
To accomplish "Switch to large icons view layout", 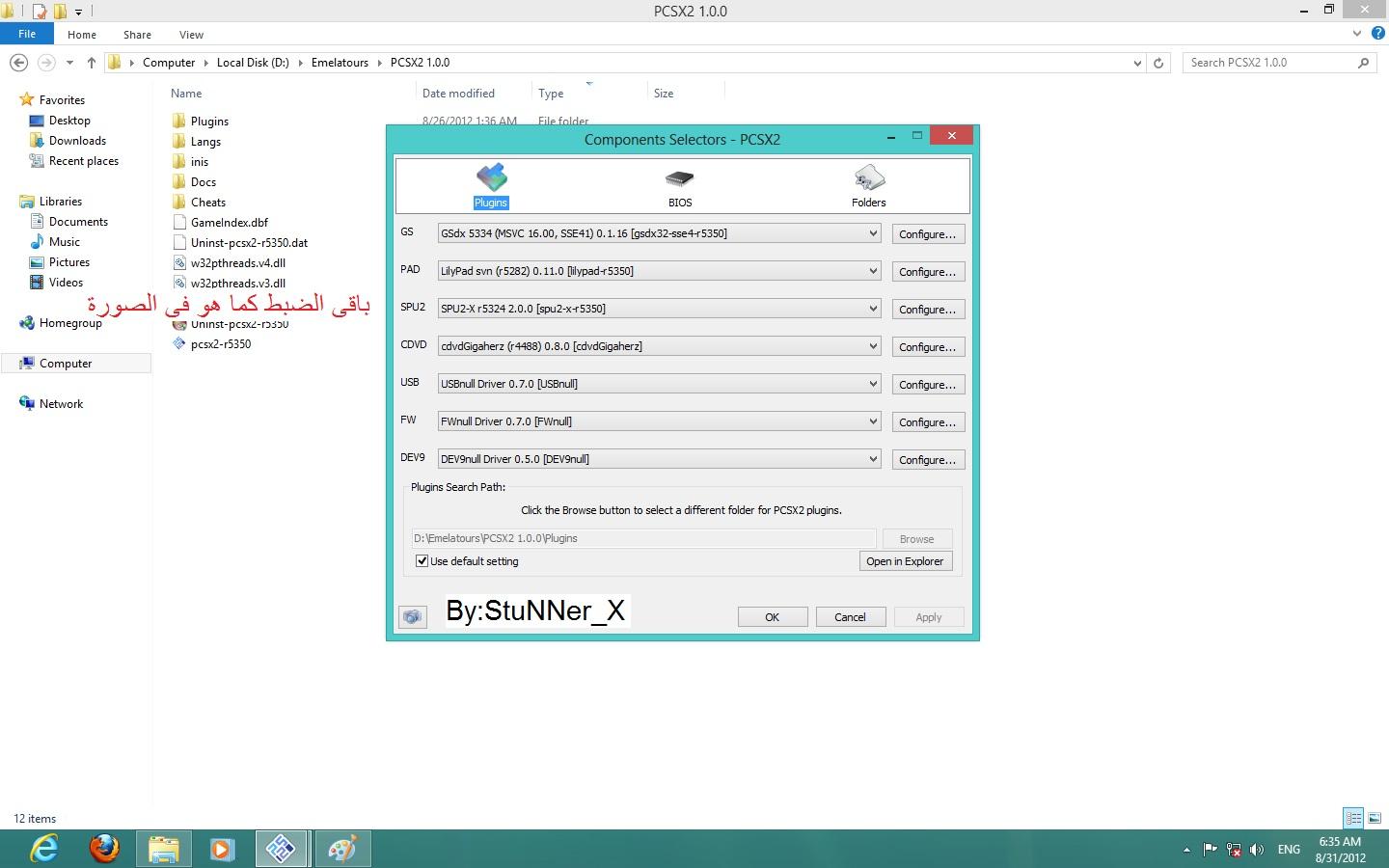I will point(1375,818).
